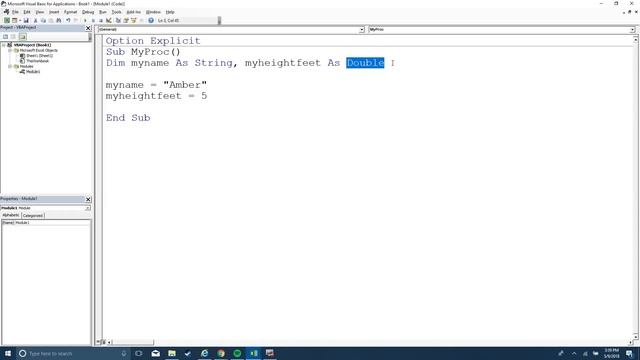Screen dimensions: 640x360
Task: Click Full Module View button below code
Action: tap(104, 342)
